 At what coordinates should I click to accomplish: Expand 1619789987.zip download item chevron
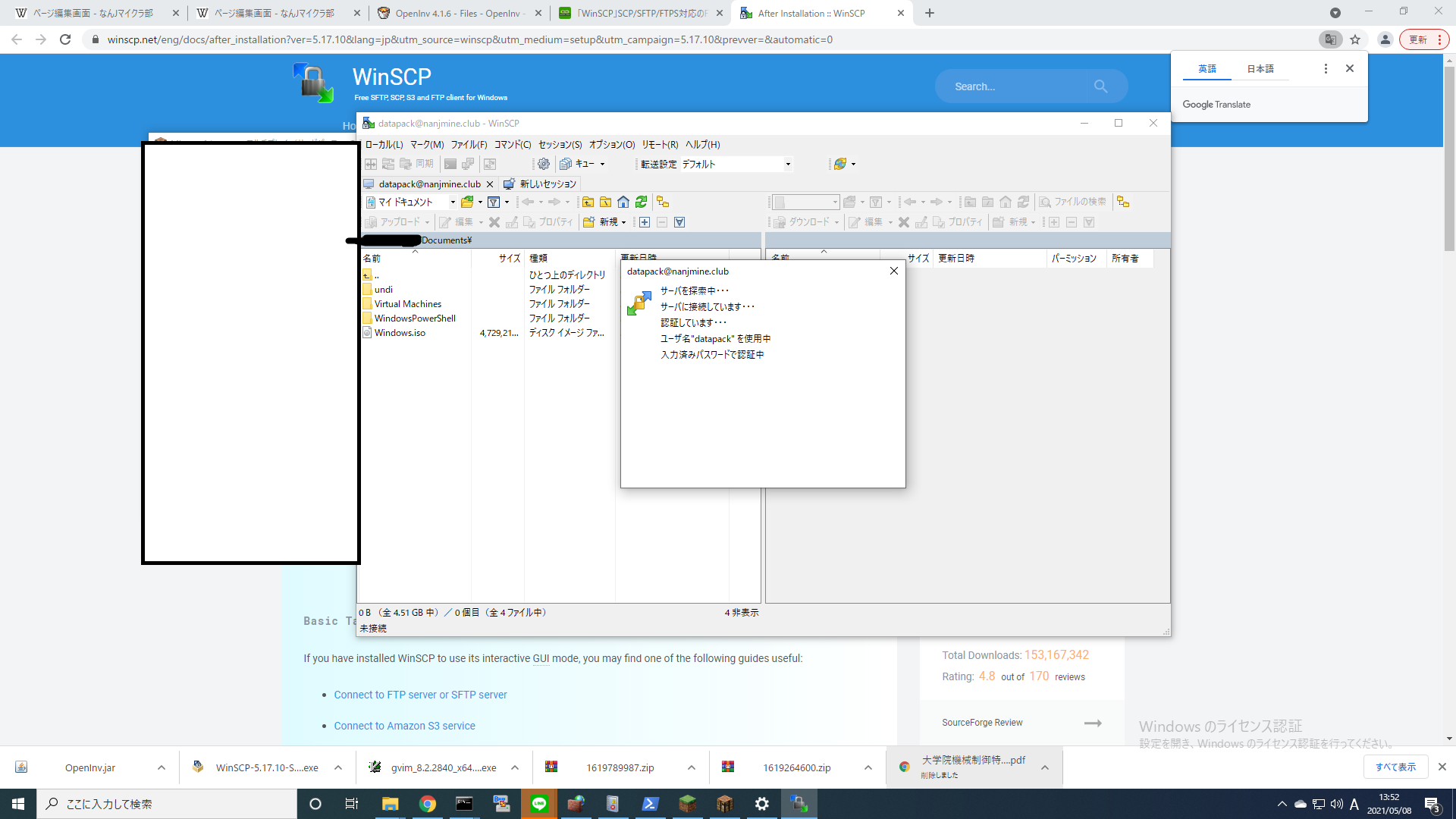click(692, 767)
